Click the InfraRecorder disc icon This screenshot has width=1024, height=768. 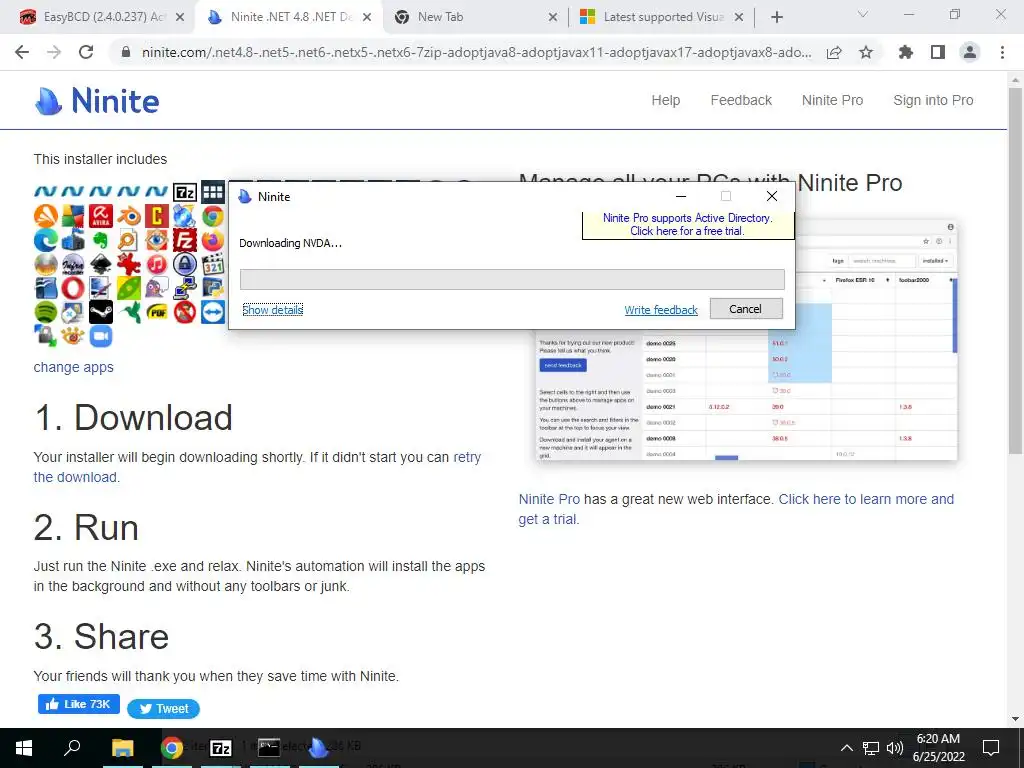[x=73, y=264]
